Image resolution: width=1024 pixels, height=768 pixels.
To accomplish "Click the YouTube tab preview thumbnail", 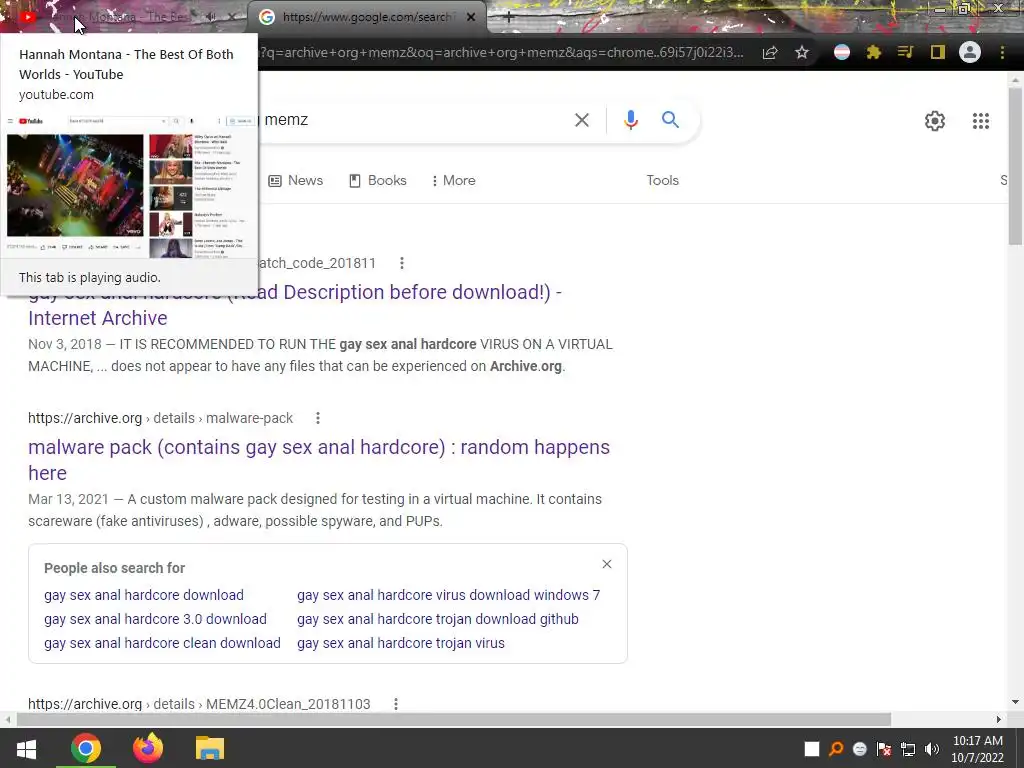I will [x=129, y=185].
